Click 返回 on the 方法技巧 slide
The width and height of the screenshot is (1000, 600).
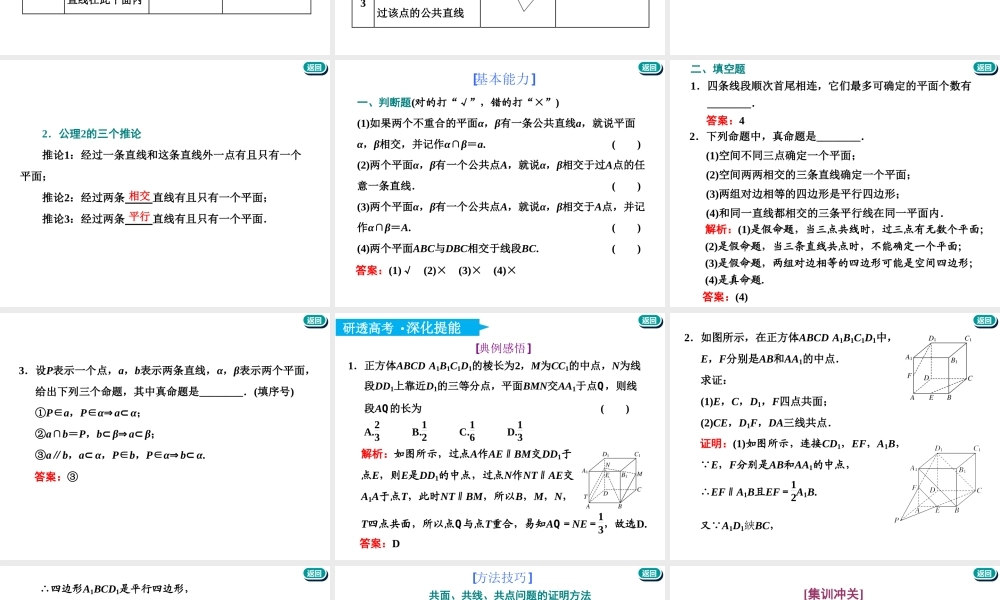651,573
